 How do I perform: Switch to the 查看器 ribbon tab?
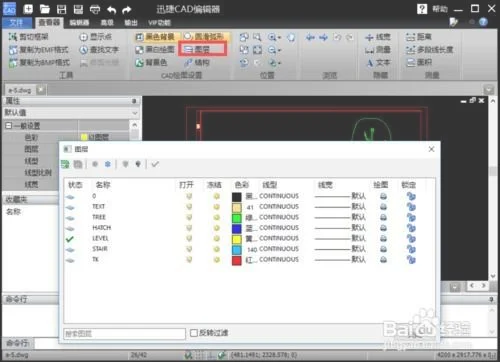pyautogui.click(x=49, y=22)
